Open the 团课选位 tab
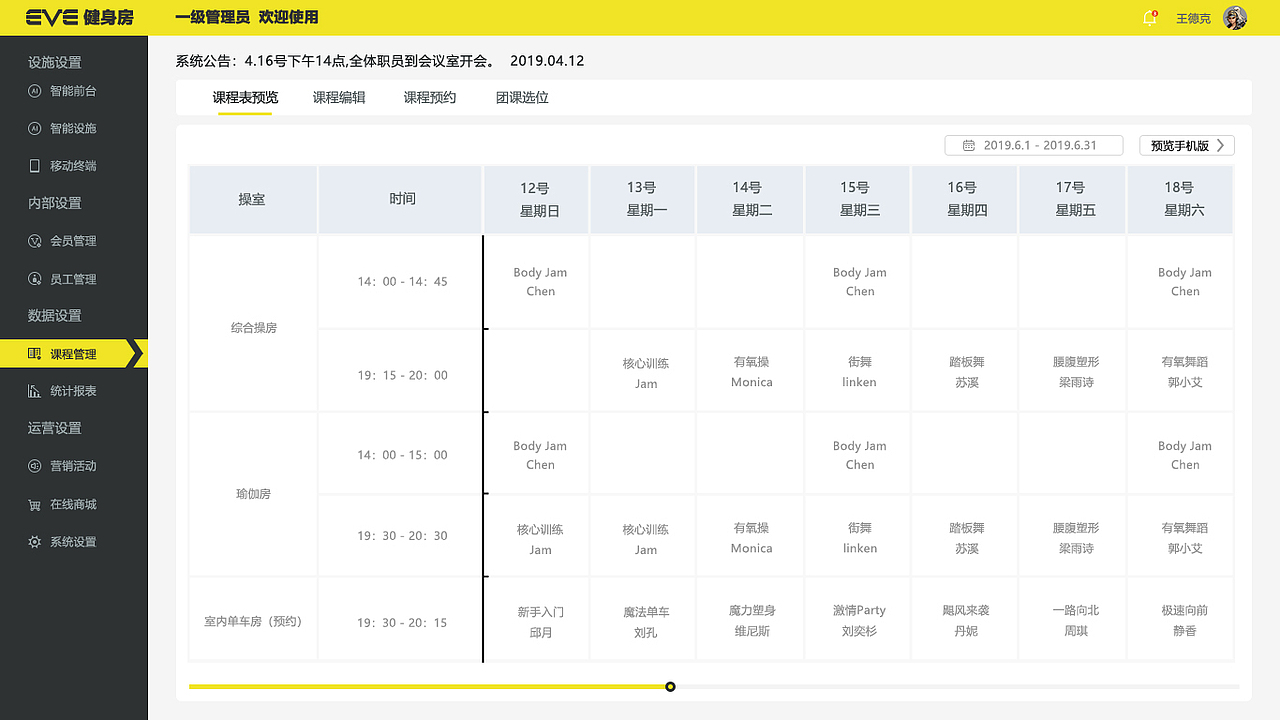Viewport: 1280px width, 720px height. coord(522,98)
